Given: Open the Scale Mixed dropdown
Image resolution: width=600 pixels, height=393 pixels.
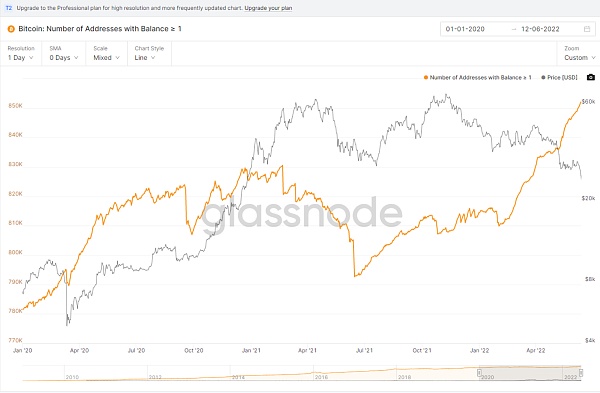Looking at the screenshot, I should 106,54.
